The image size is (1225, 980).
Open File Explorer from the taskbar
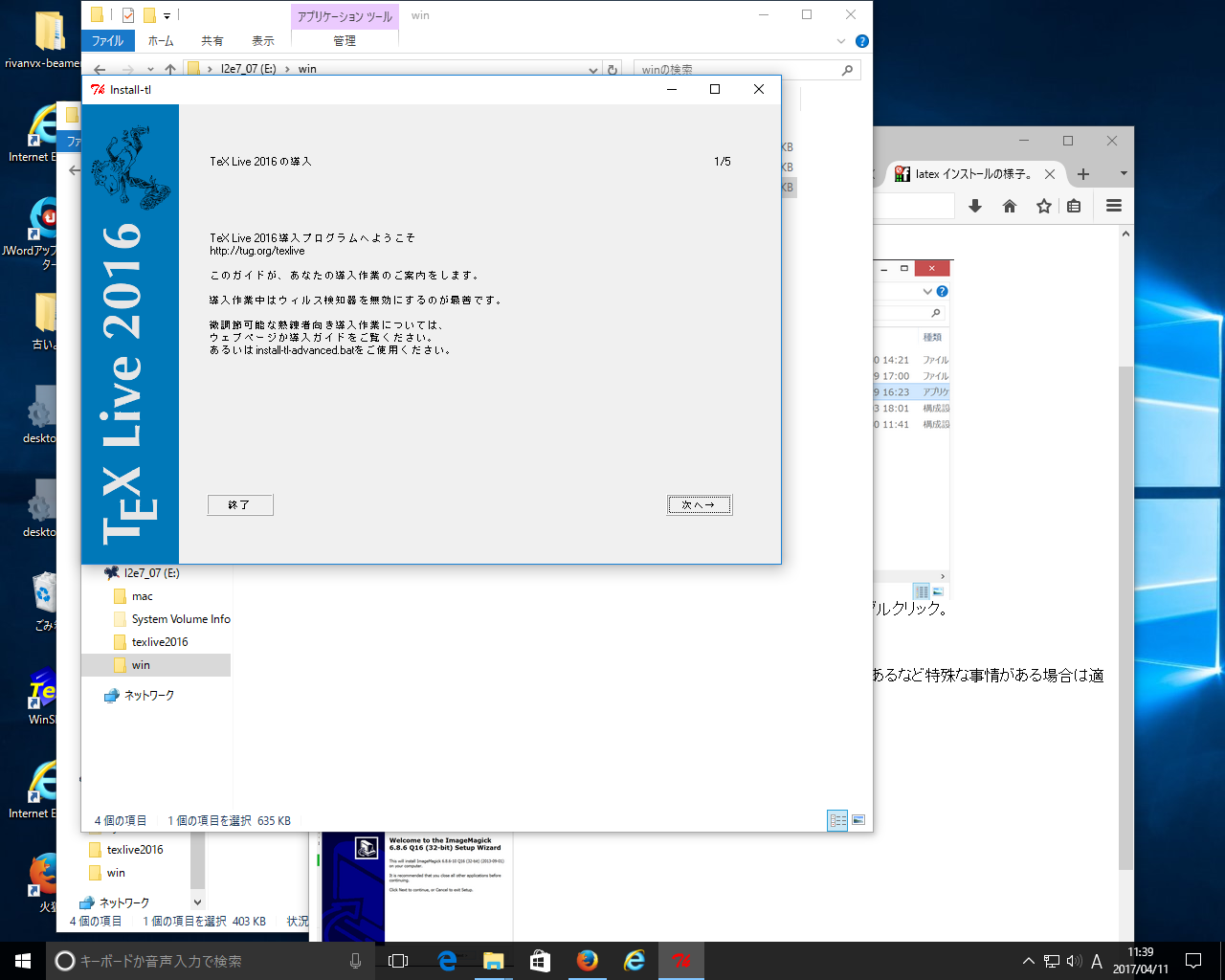click(x=493, y=961)
